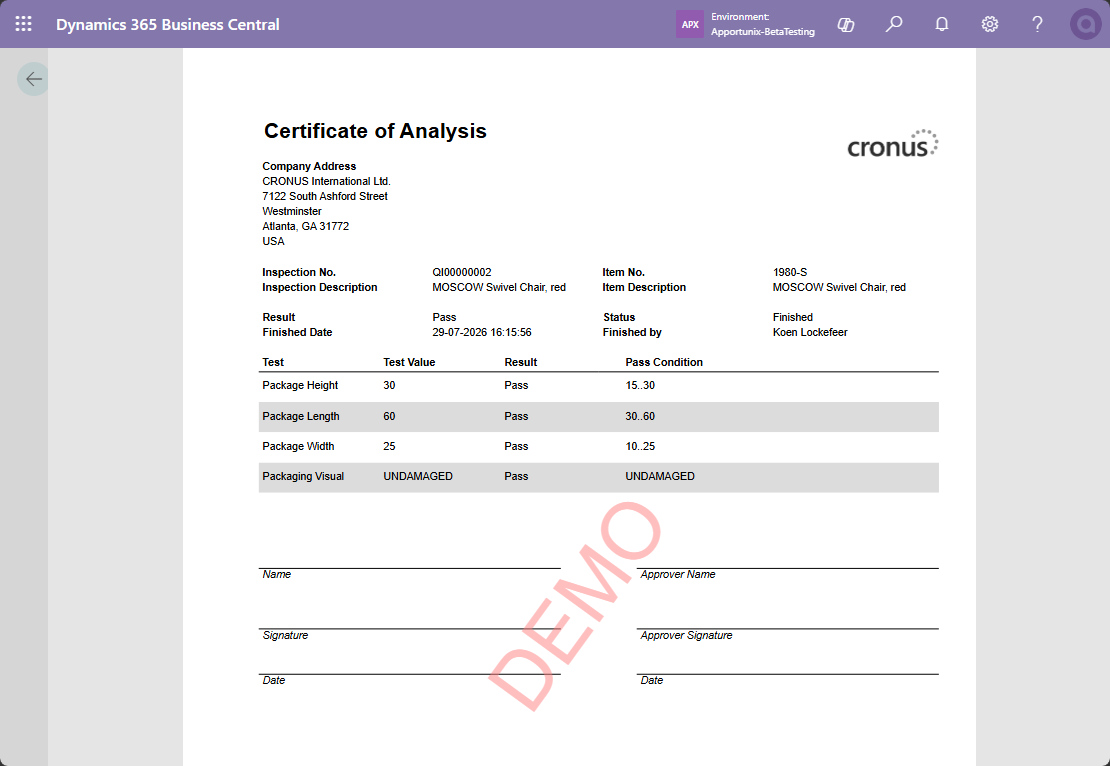Open the notifications bell

942,24
